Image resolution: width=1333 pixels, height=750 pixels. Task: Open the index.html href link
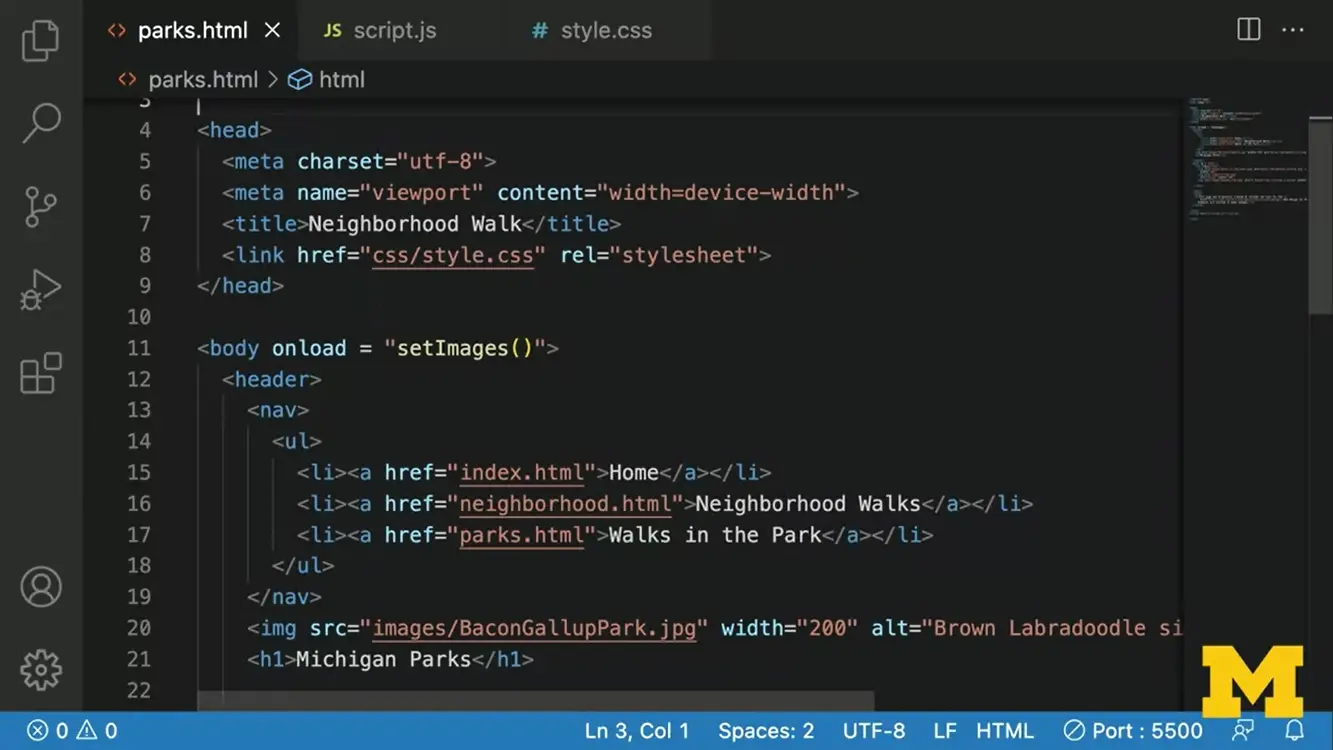coord(521,472)
